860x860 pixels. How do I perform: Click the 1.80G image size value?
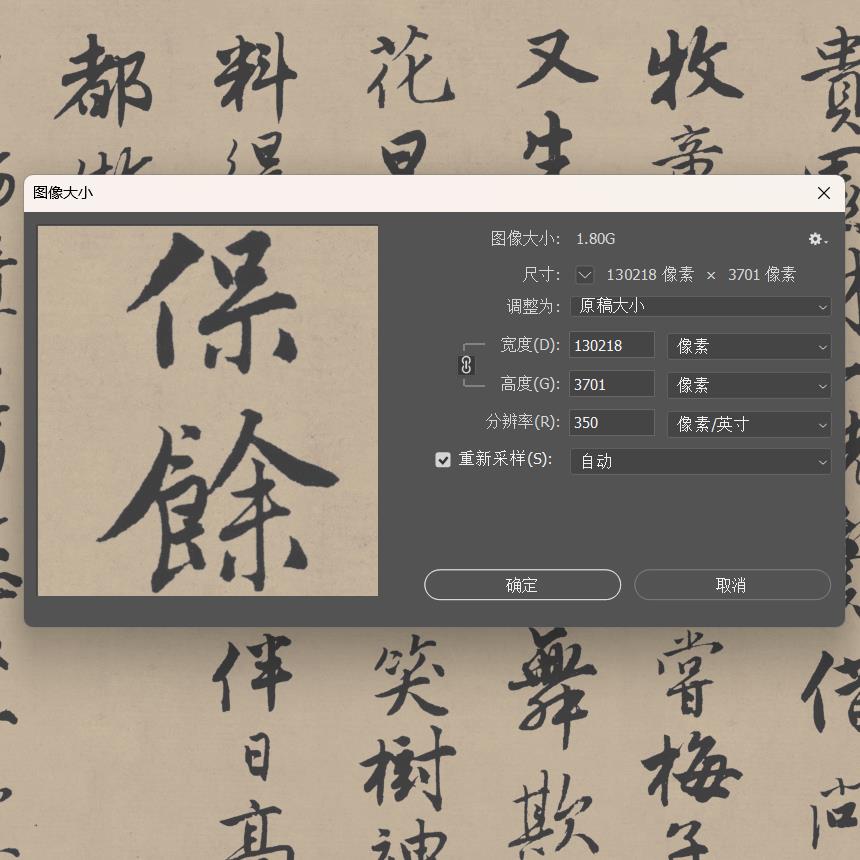click(596, 239)
